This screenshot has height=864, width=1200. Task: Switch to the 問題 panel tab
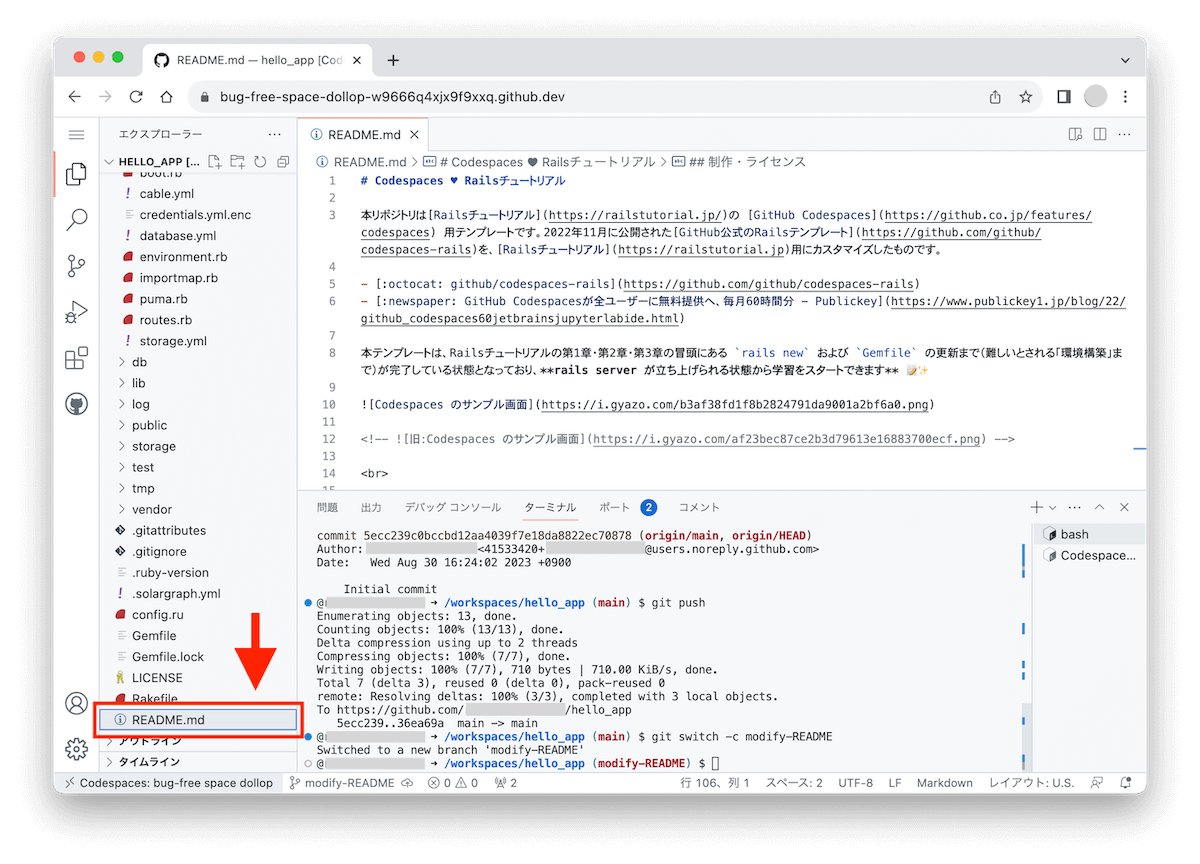point(328,507)
